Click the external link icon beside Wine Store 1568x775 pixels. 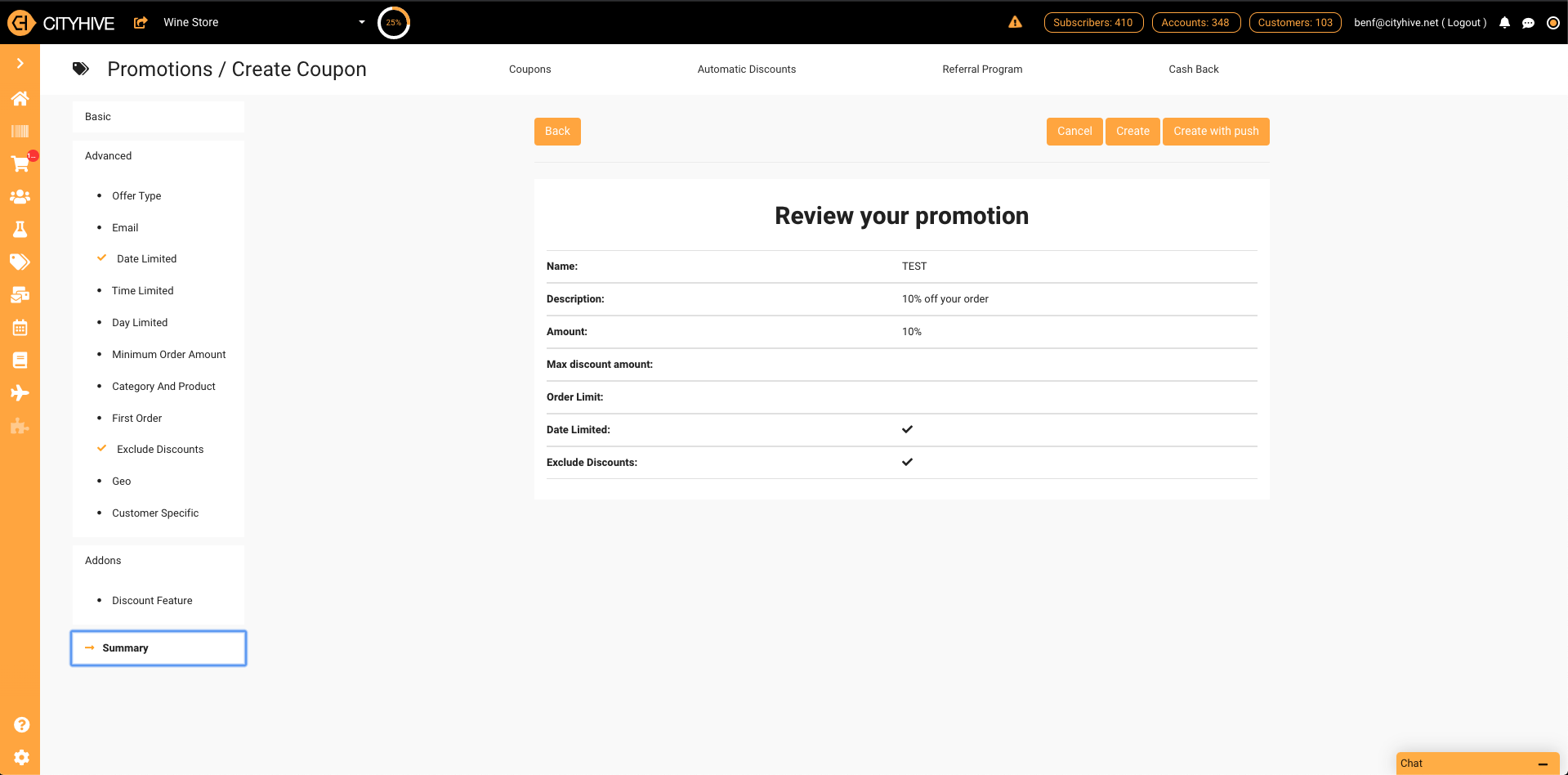141,23
